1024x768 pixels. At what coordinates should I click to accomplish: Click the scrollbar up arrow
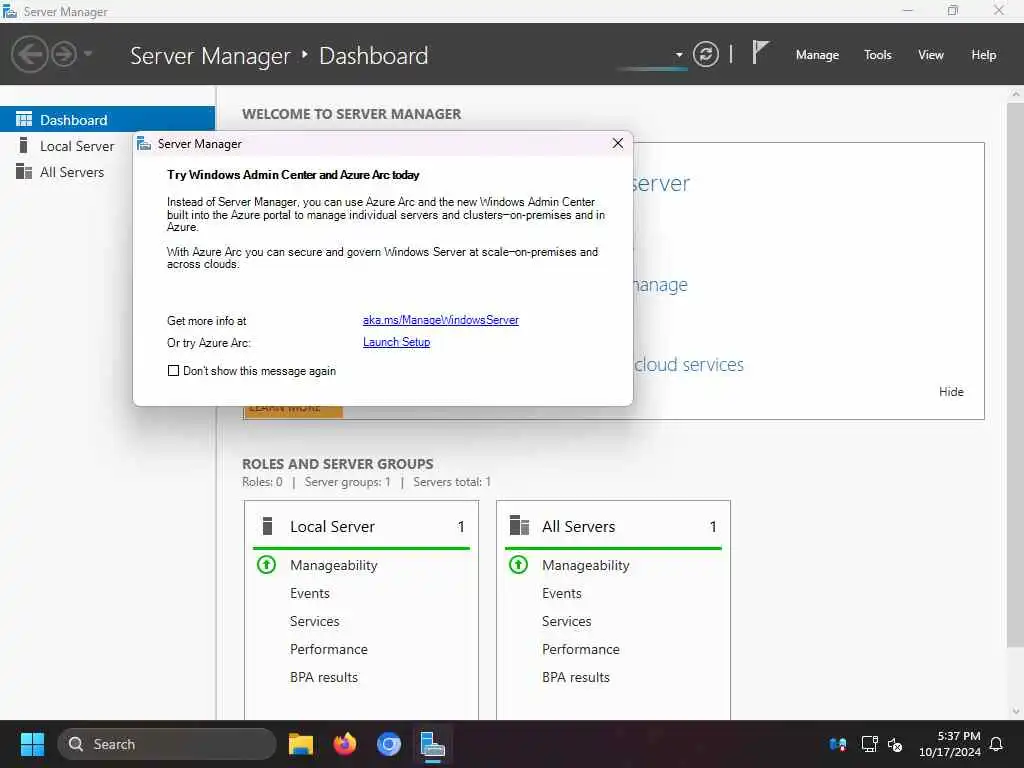pos(1015,94)
